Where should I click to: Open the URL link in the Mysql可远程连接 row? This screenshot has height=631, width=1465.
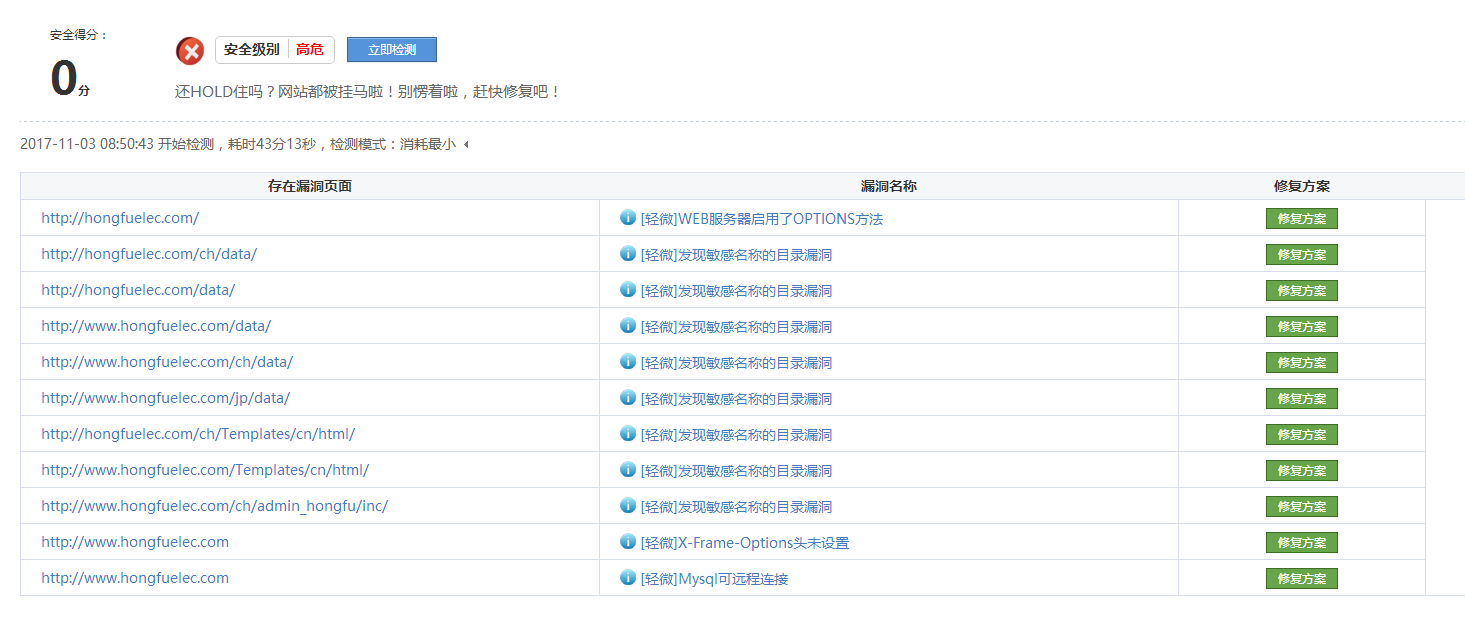coord(135,578)
